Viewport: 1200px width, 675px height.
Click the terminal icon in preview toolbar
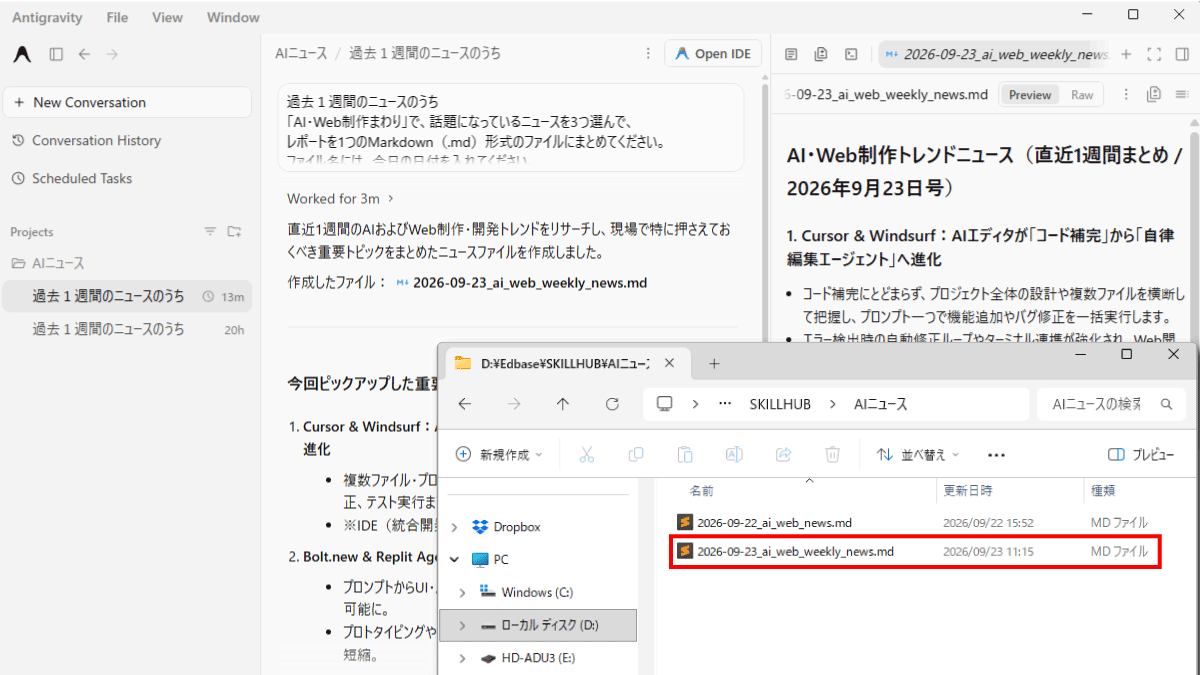(x=851, y=54)
